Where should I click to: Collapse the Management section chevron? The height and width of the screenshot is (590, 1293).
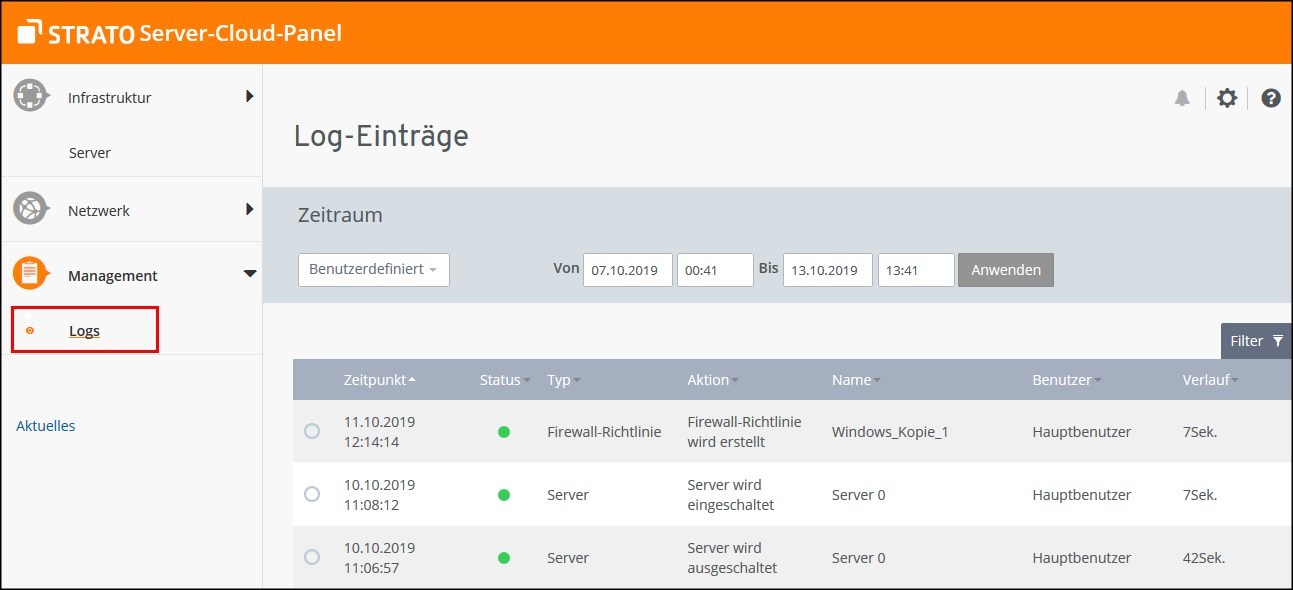tap(250, 273)
